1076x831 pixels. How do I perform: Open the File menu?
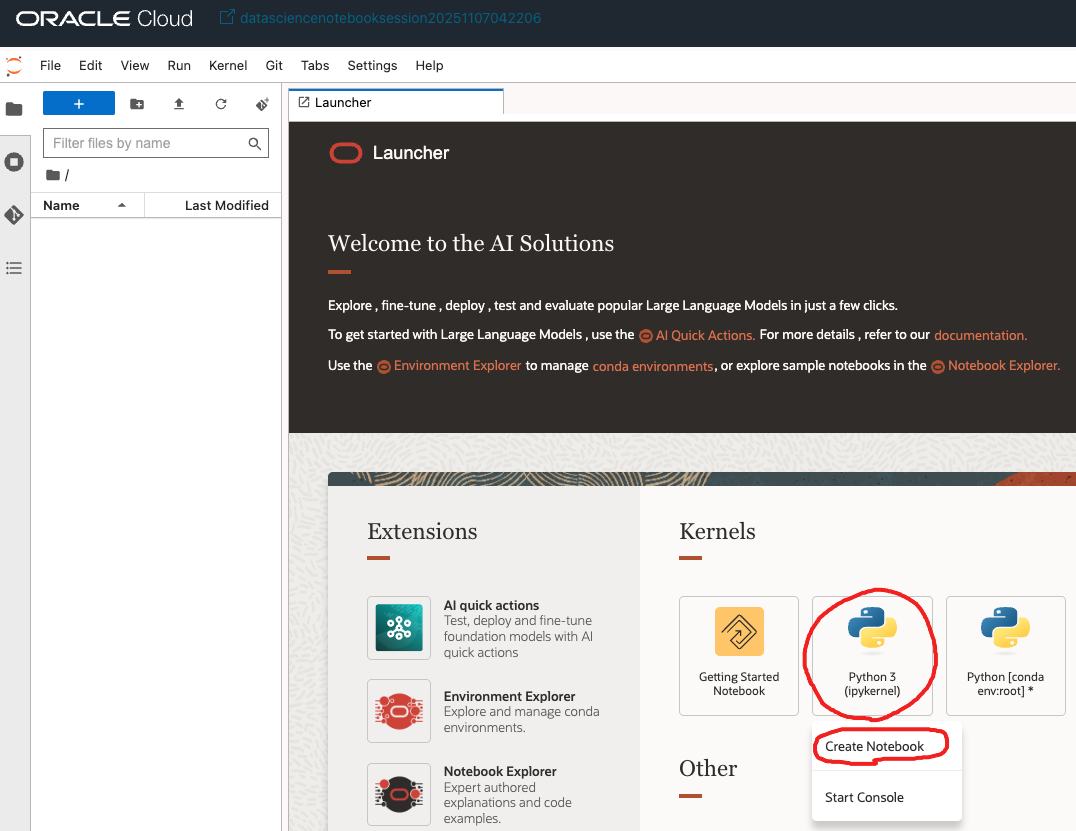point(50,65)
